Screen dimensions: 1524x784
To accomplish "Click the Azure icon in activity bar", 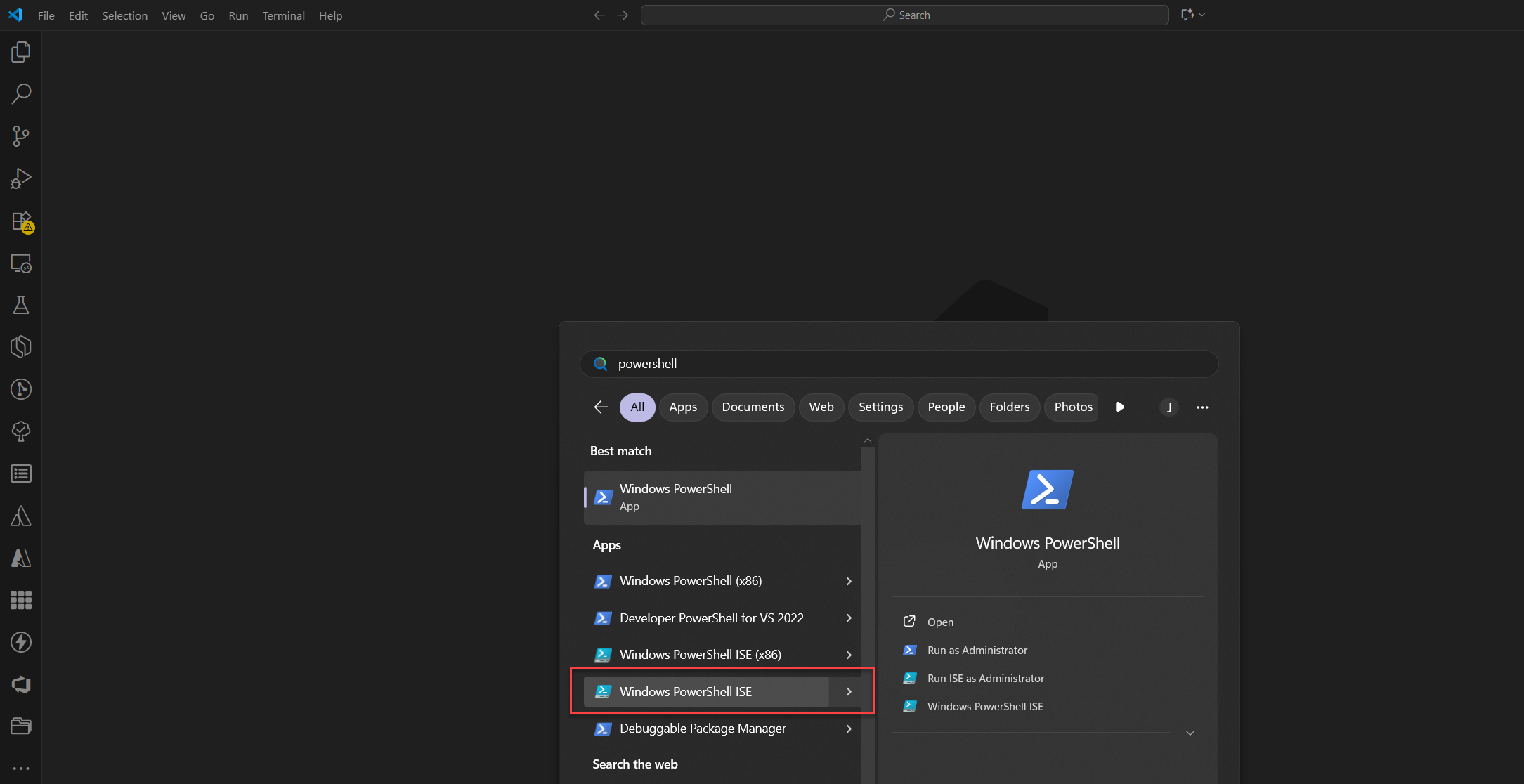I will click(21, 558).
